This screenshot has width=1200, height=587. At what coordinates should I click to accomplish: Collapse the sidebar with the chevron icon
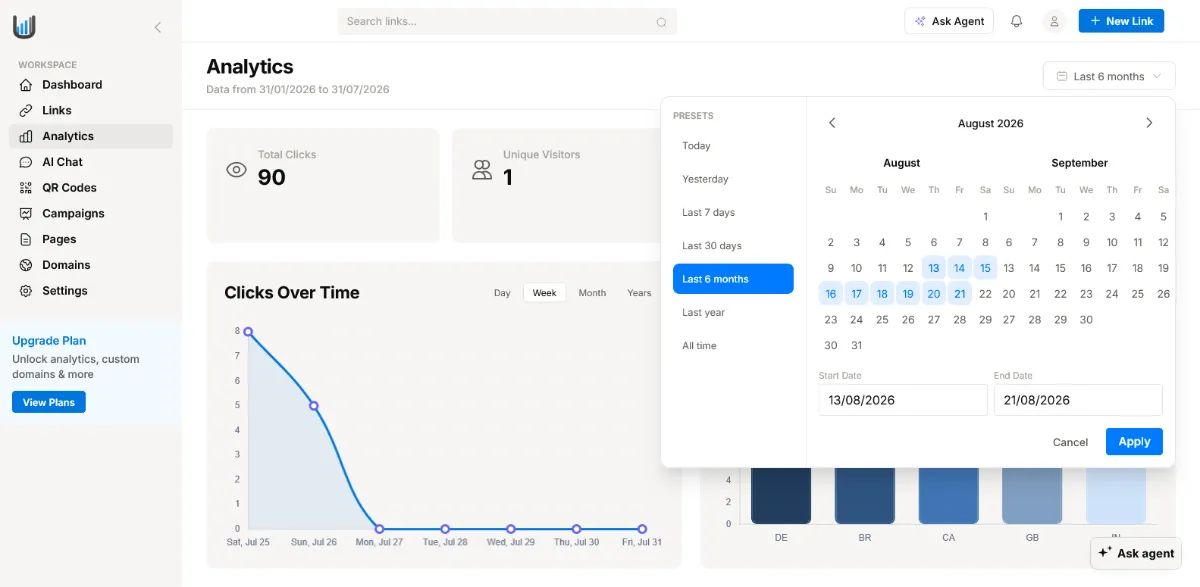(x=158, y=28)
